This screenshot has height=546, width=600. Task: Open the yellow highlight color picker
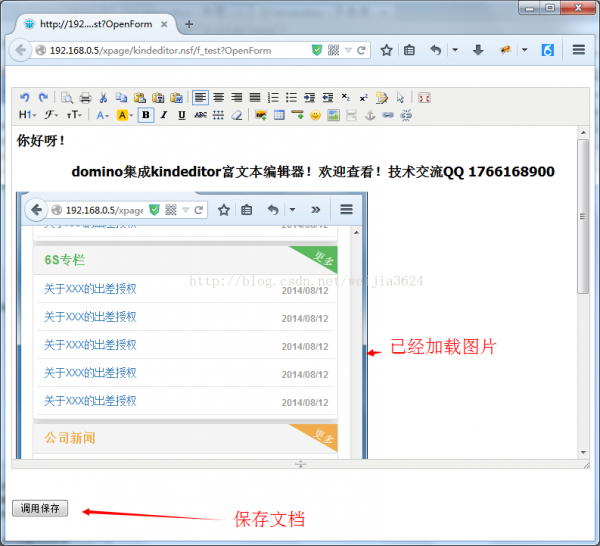[125, 115]
